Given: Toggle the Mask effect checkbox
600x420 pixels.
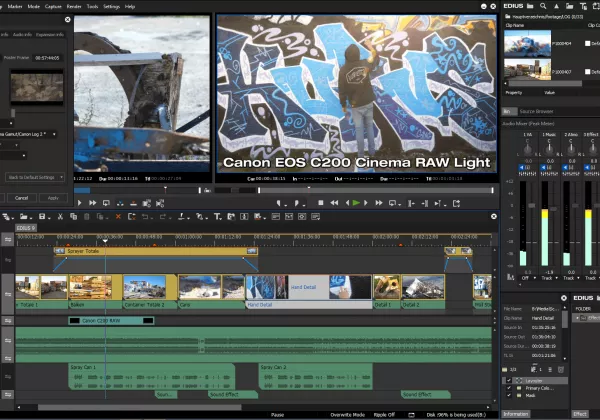Looking at the screenshot, I should (x=509, y=395).
